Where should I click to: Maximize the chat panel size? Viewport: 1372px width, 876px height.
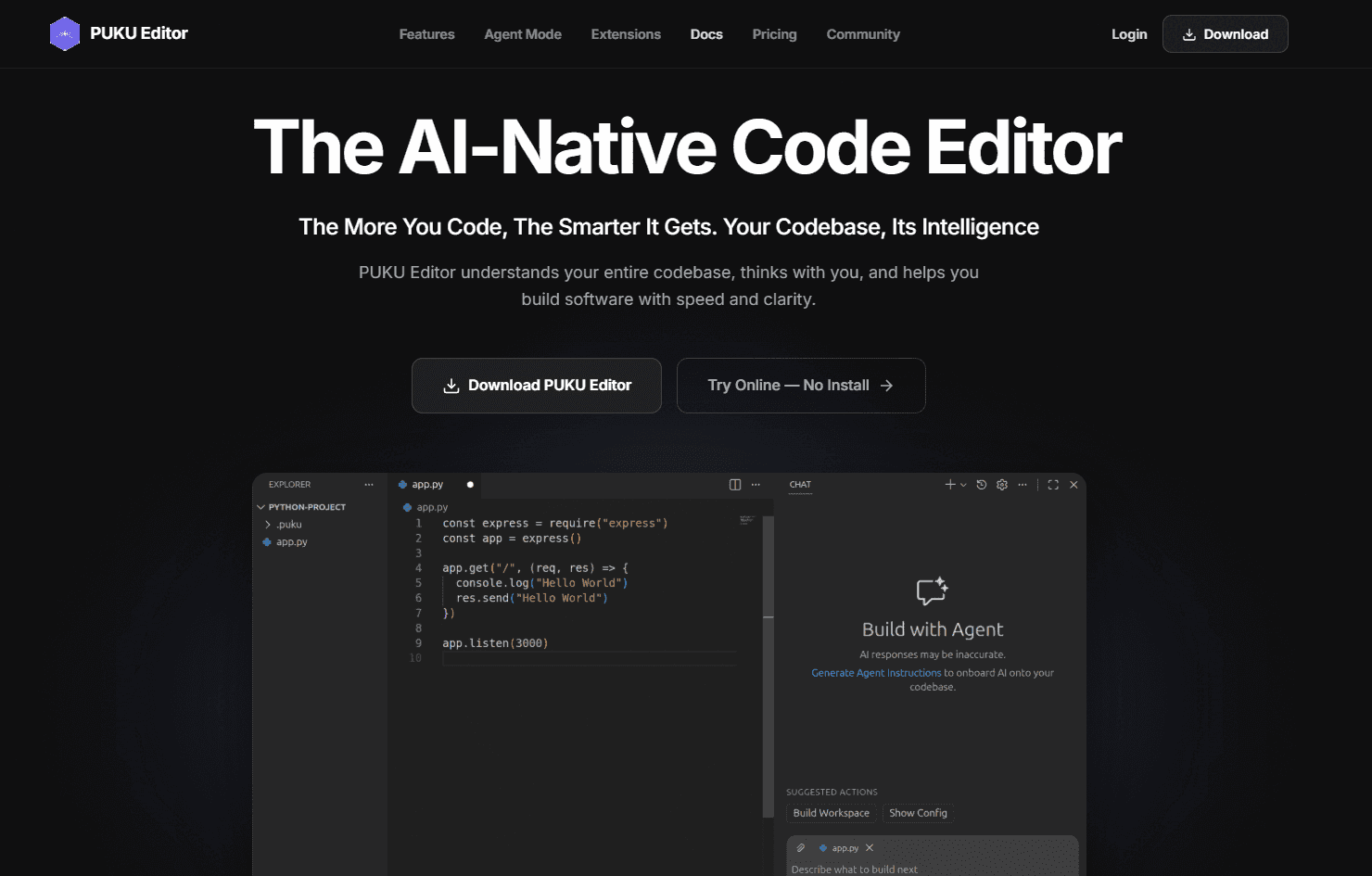[x=1053, y=485]
